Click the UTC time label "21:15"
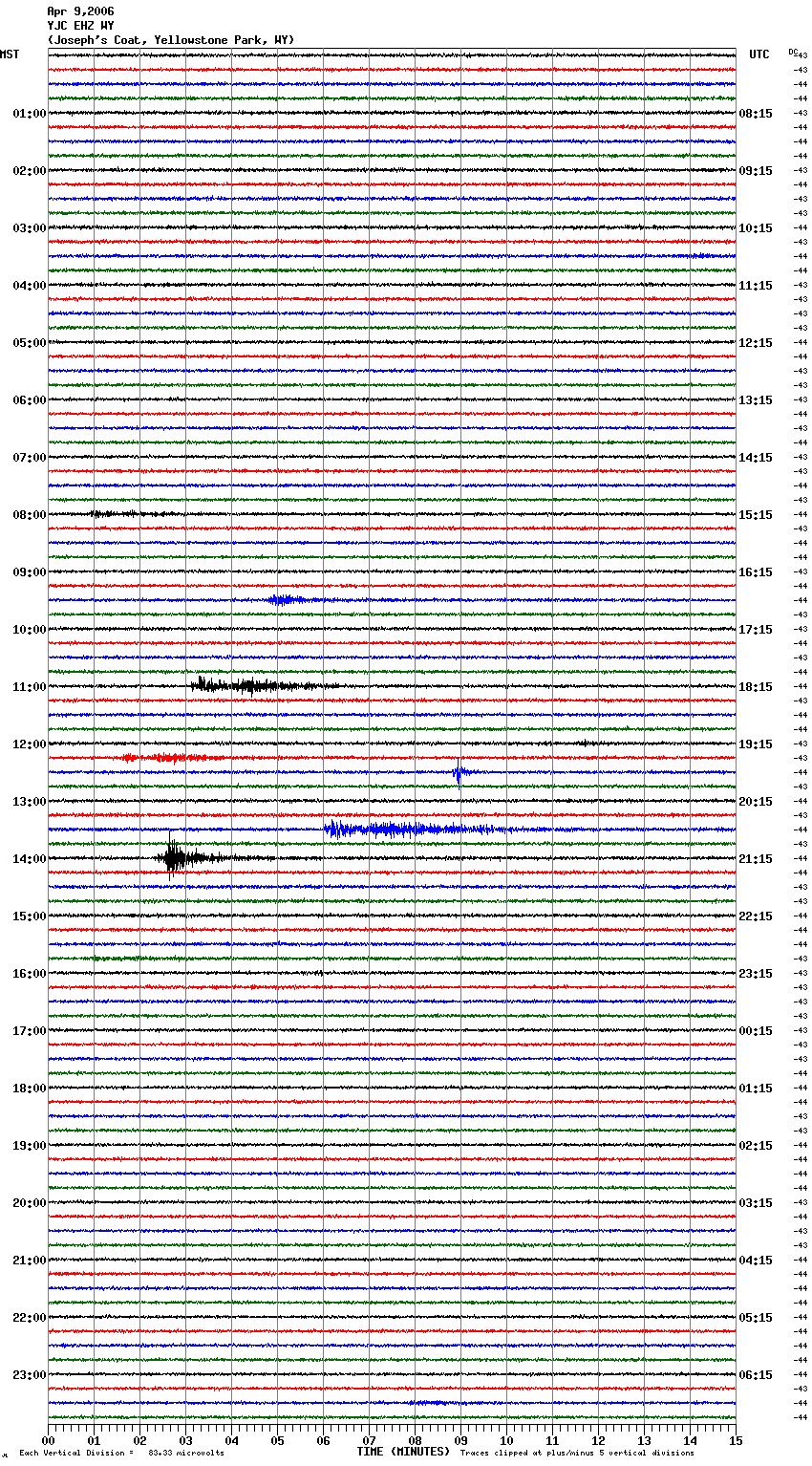Image resolution: width=812 pixels, height=1466 pixels. click(756, 859)
